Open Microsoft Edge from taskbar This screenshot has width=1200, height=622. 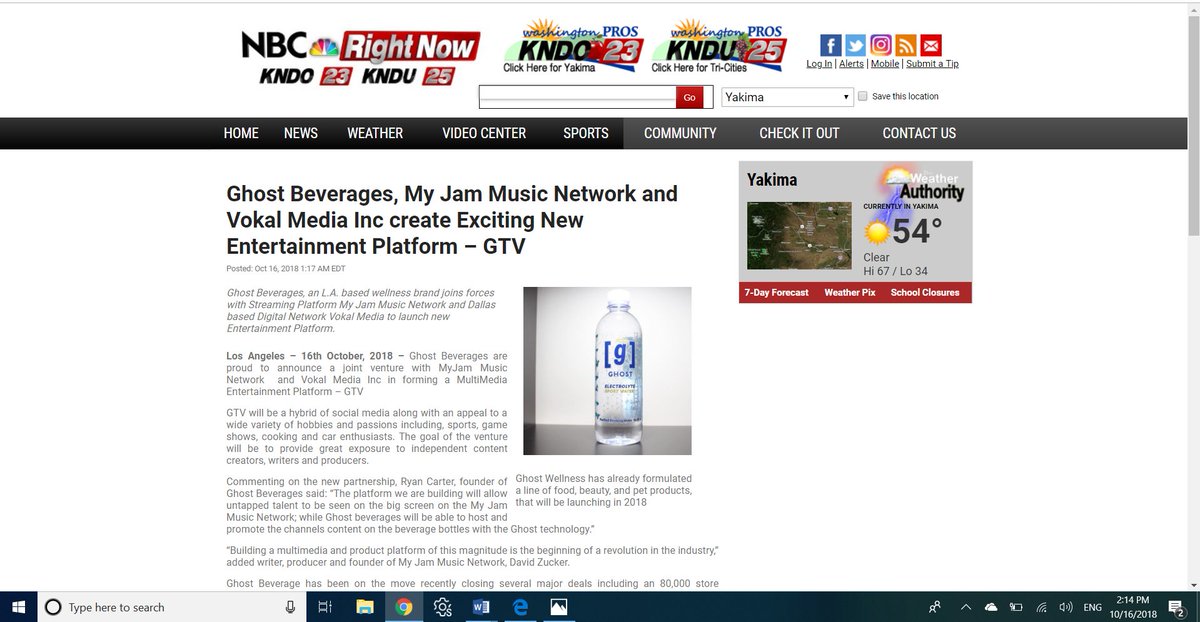520,607
